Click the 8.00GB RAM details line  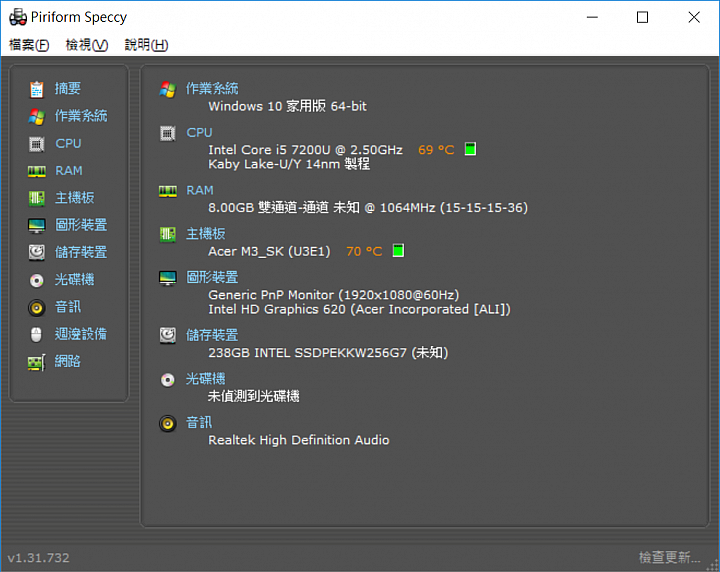pyautogui.click(x=368, y=208)
